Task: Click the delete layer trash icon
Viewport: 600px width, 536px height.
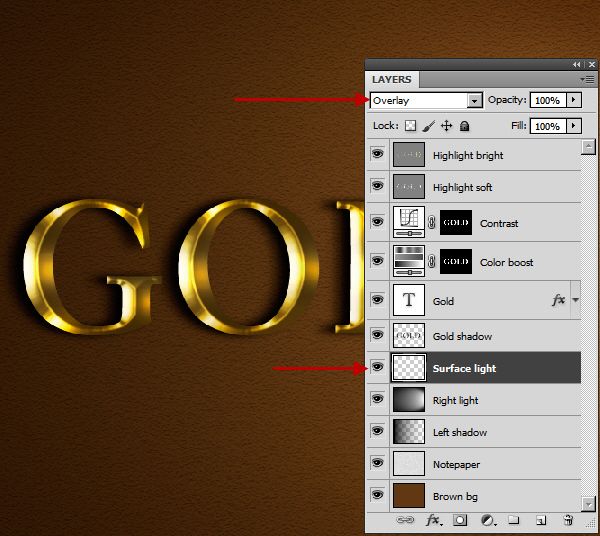Action: 568,520
